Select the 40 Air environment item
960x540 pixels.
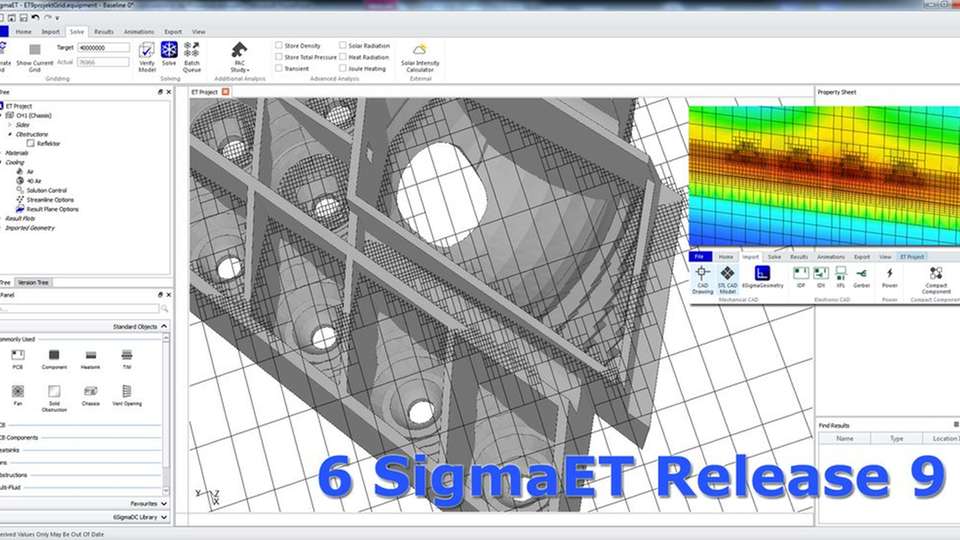point(34,181)
